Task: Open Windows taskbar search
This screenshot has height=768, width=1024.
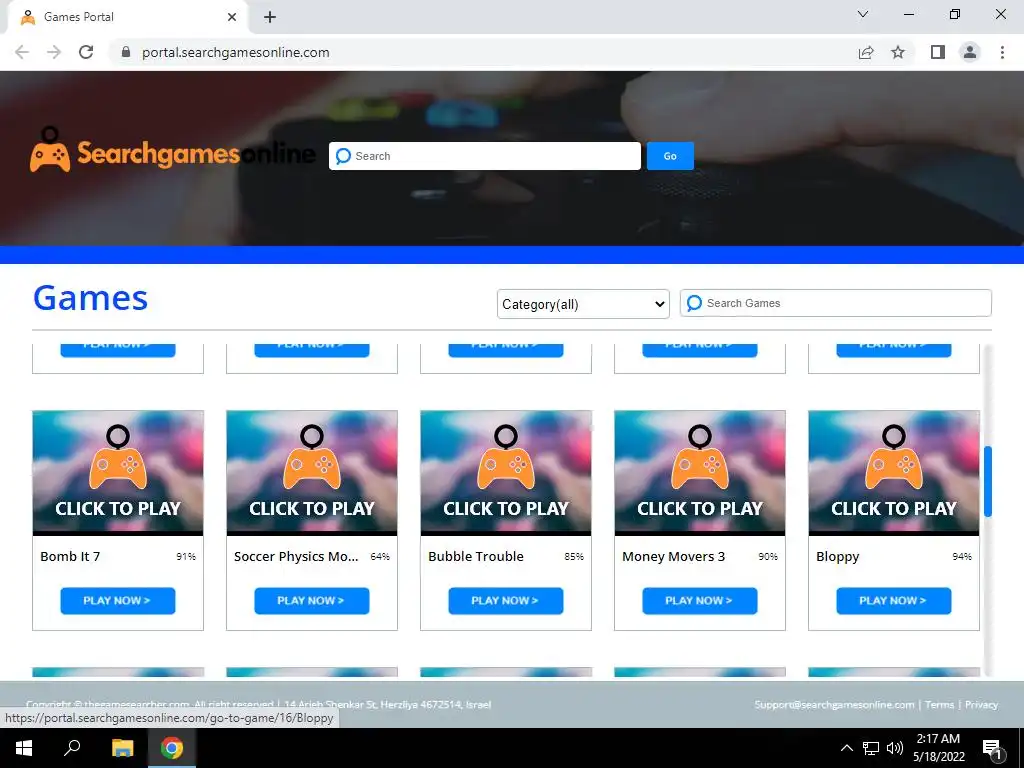Action: pos(72,748)
